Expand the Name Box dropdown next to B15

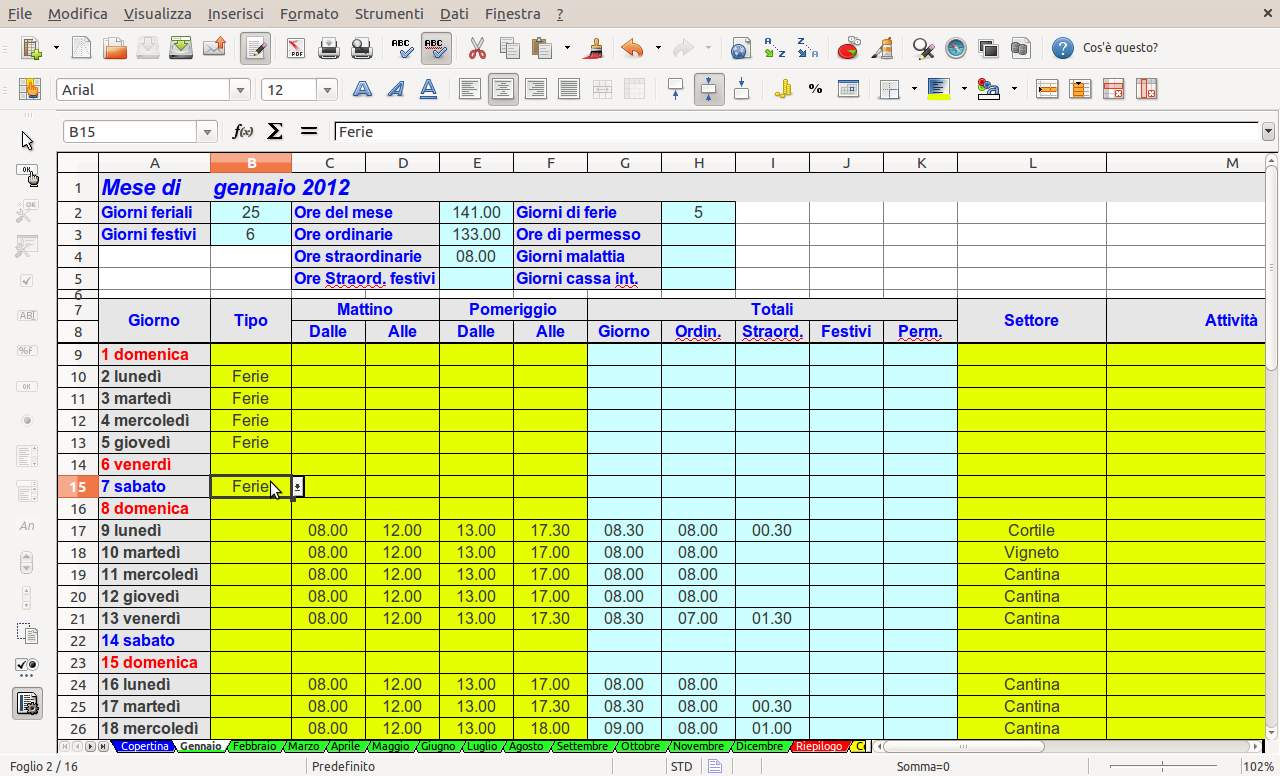click(208, 132)
